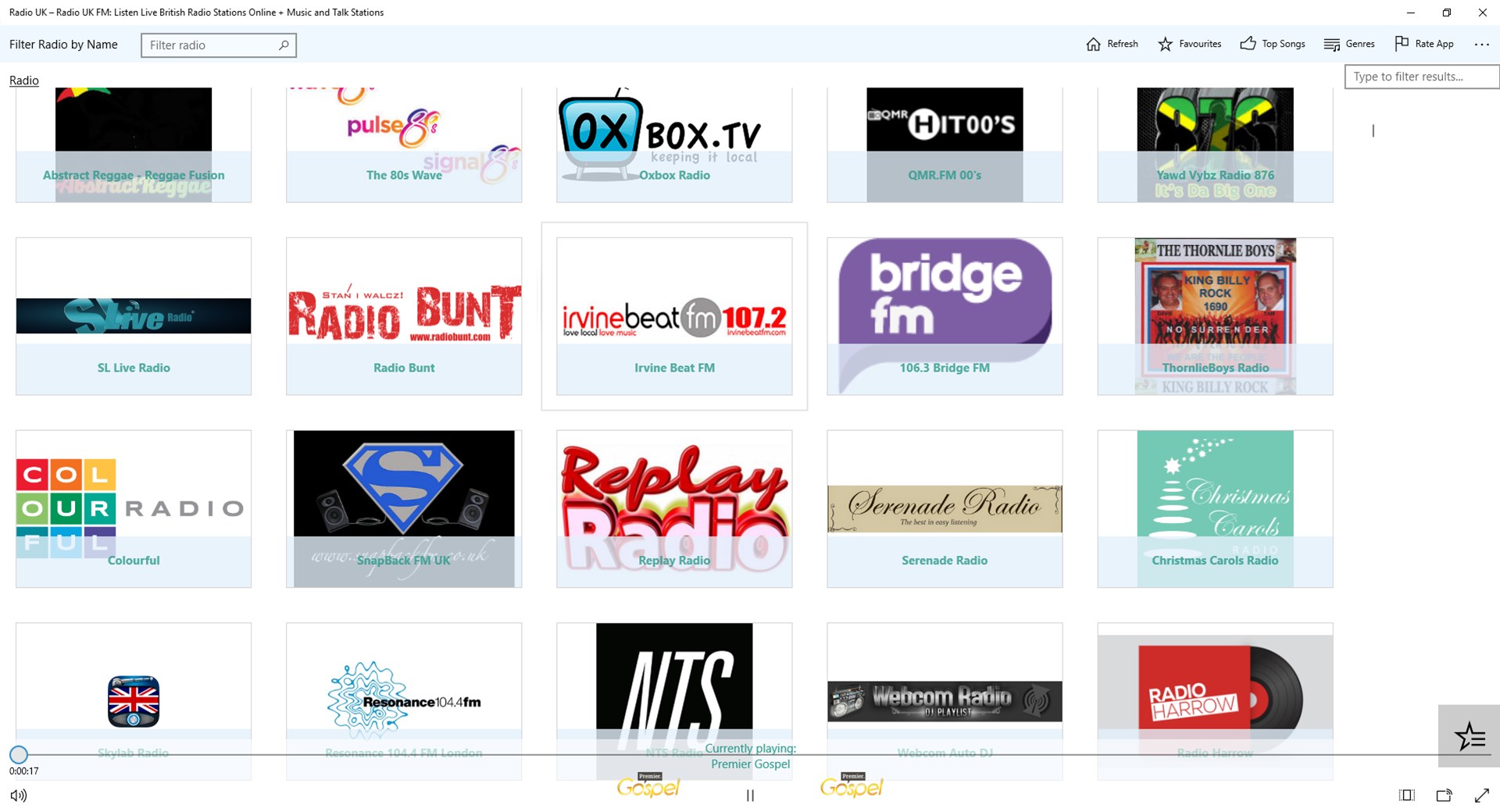Play Resonance 104.4 FM London station

coord(404,701)
